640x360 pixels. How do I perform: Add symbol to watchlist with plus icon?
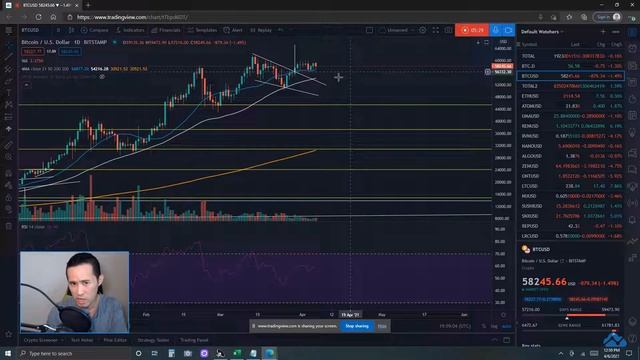(x=603, y=31)
